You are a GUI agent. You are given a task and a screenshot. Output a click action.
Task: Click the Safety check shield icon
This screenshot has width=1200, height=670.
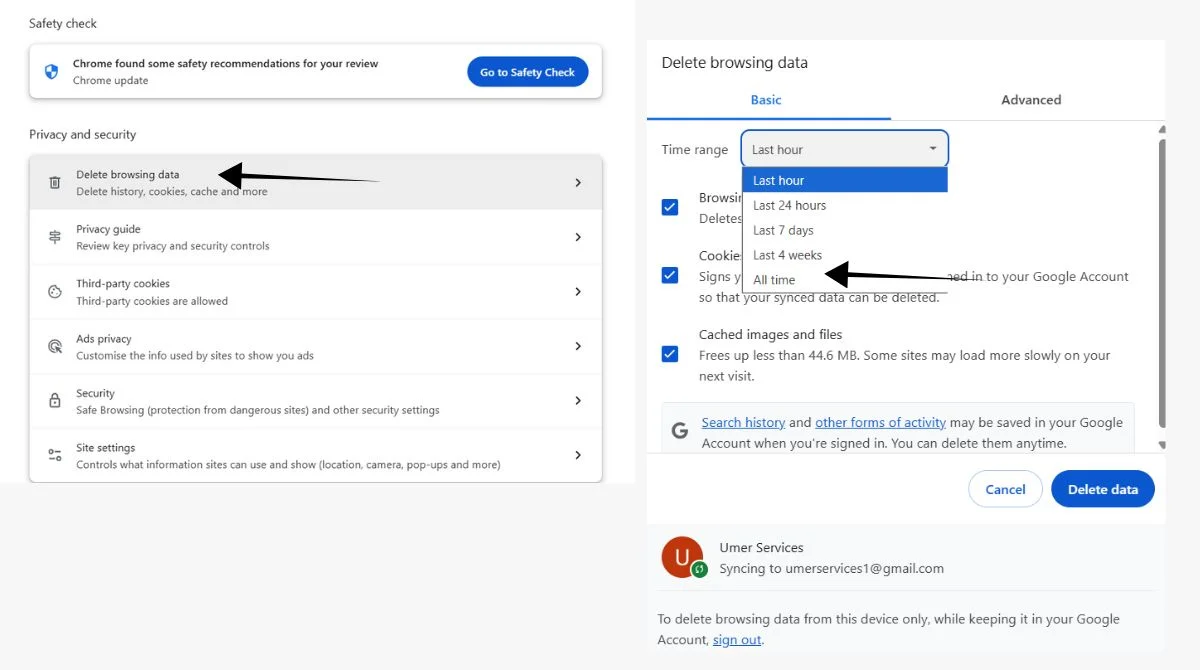52,72
